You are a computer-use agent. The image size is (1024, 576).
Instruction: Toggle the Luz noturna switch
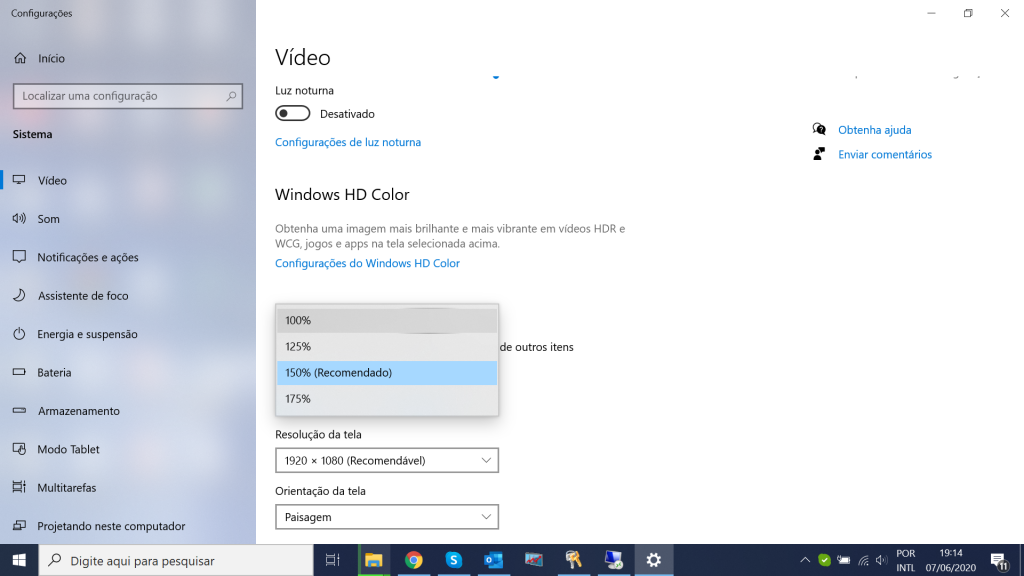tap(293, 114)
